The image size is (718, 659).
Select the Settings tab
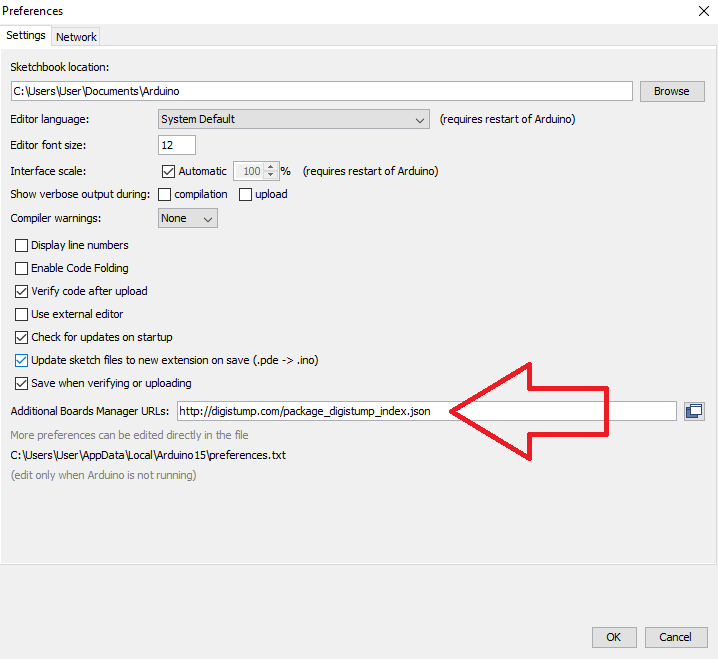26,35
